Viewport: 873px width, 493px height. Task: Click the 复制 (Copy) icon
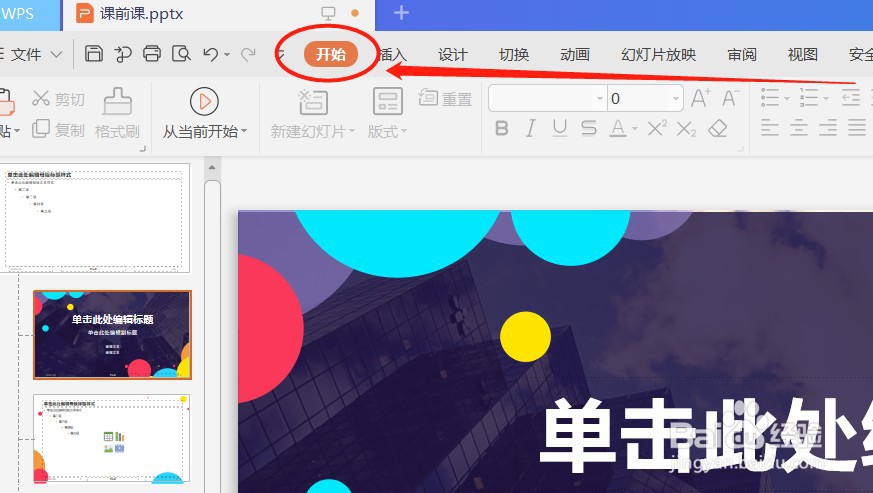point(41,129)
